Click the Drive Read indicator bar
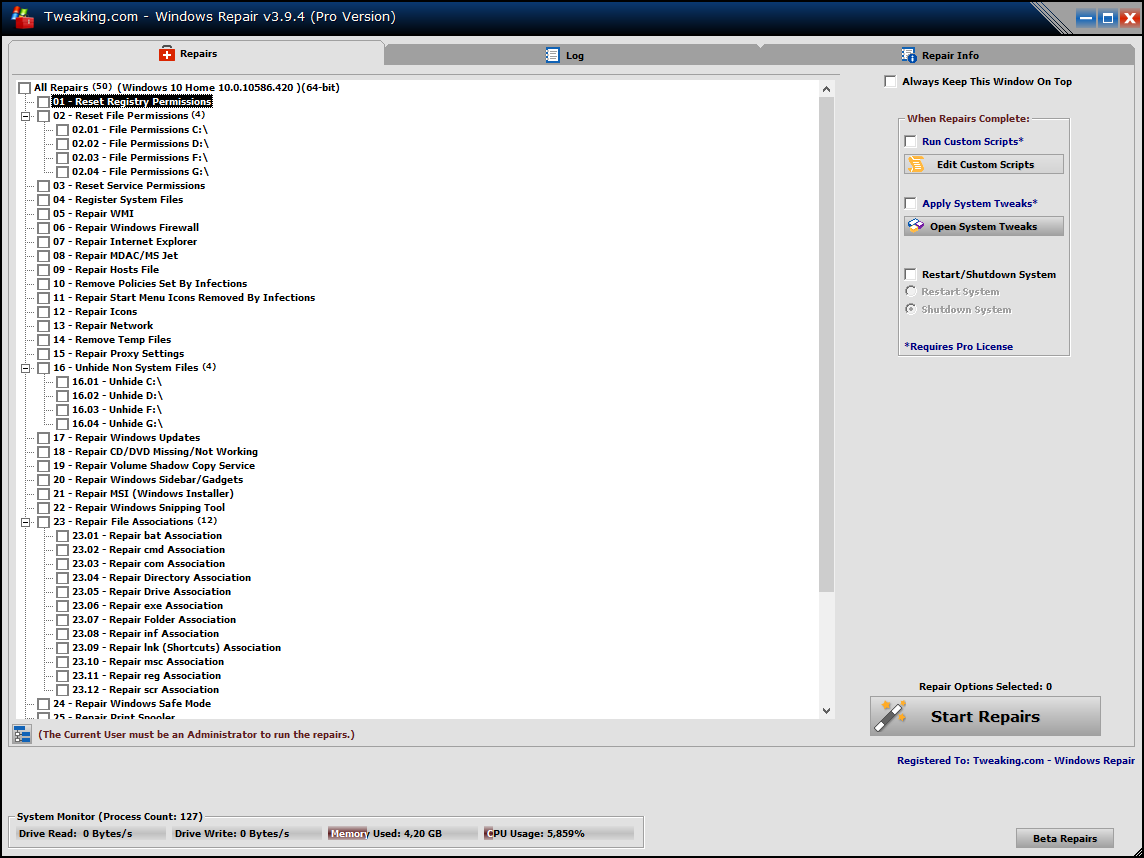Viewport: 1144px width, 858px height. (91, 833)
